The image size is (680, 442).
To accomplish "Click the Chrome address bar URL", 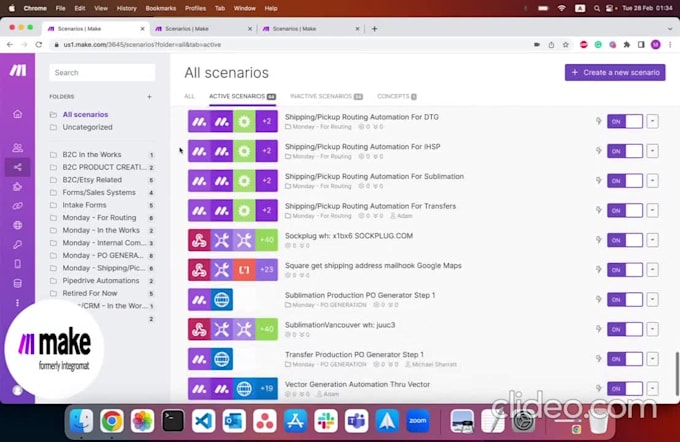I will pyautogui.click(x=142, y=44).
